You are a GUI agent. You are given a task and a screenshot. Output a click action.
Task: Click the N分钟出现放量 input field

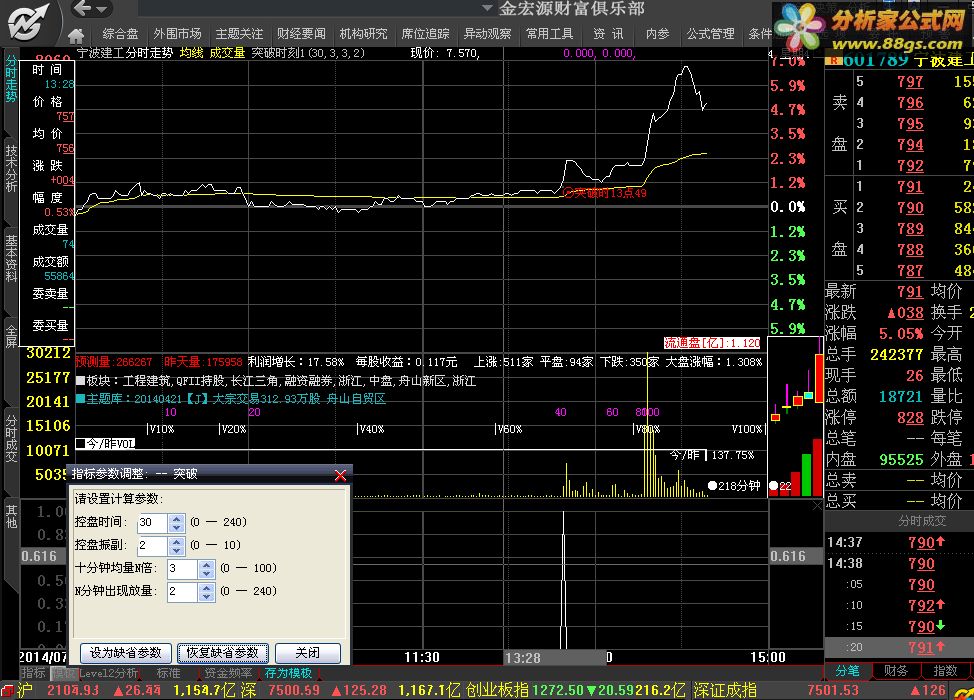183,591
